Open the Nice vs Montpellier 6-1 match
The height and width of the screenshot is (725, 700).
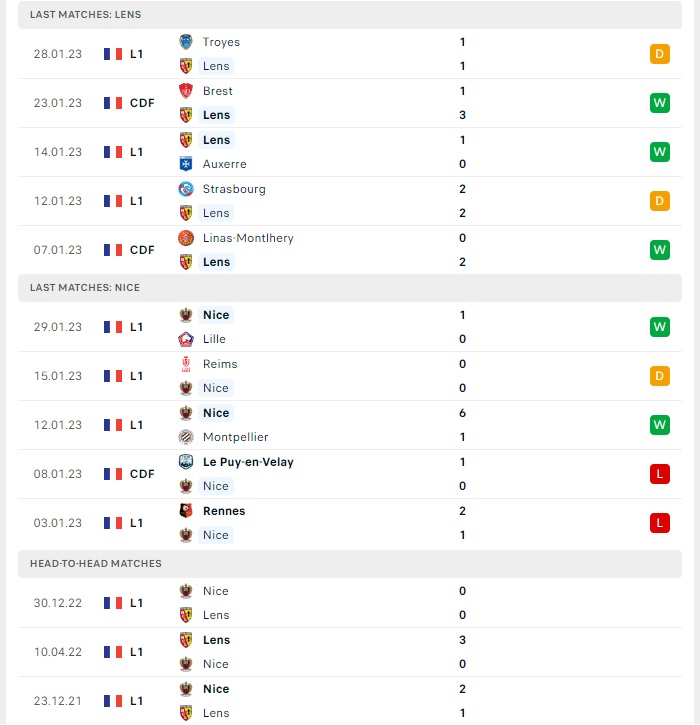point(350,425)
